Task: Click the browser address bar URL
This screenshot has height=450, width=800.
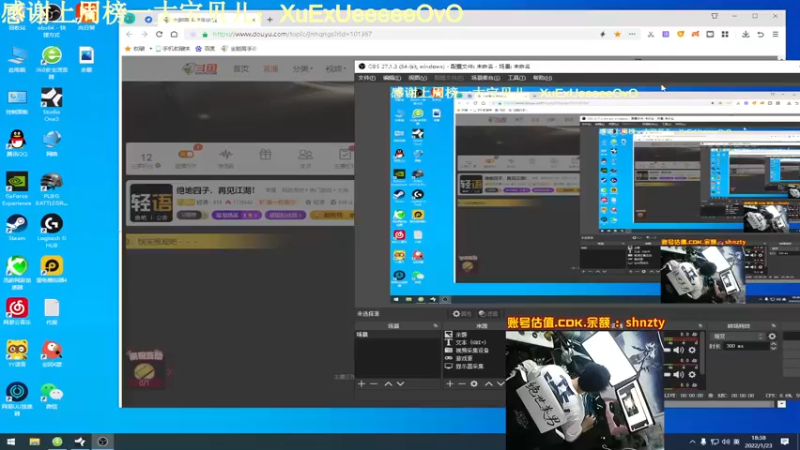Action: (292, 34)
